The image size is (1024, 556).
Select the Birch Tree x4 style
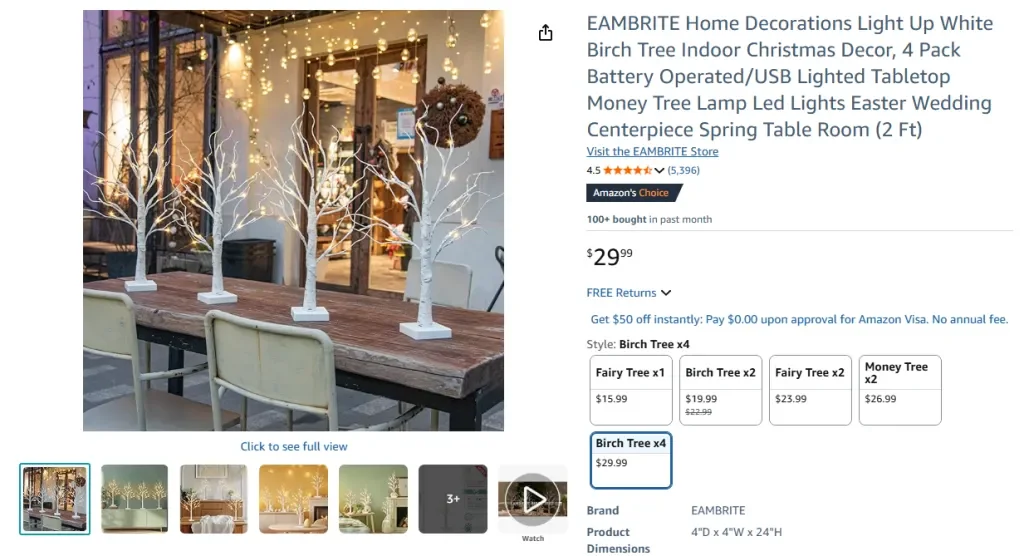click(630, 460)
